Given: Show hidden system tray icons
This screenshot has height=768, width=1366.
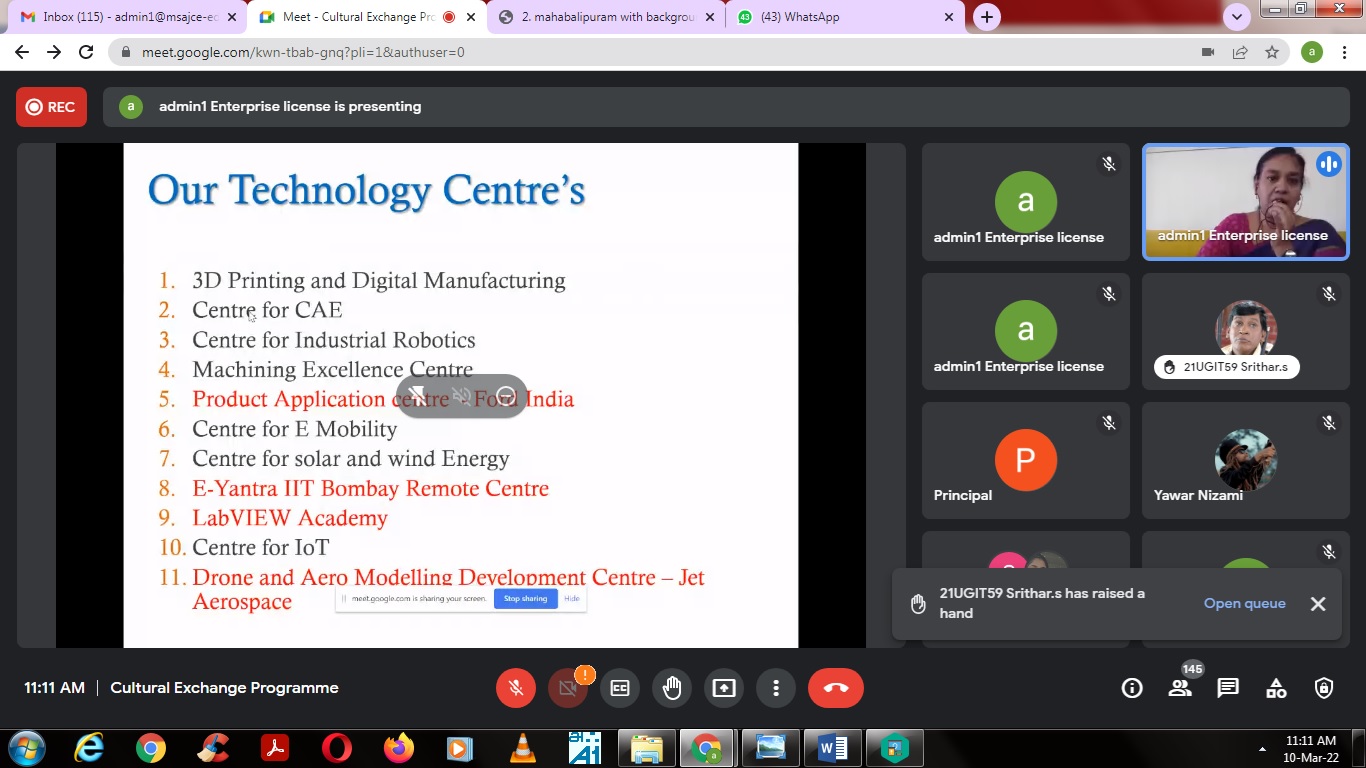Looking at the screenshot, I should coord(1263,749).
